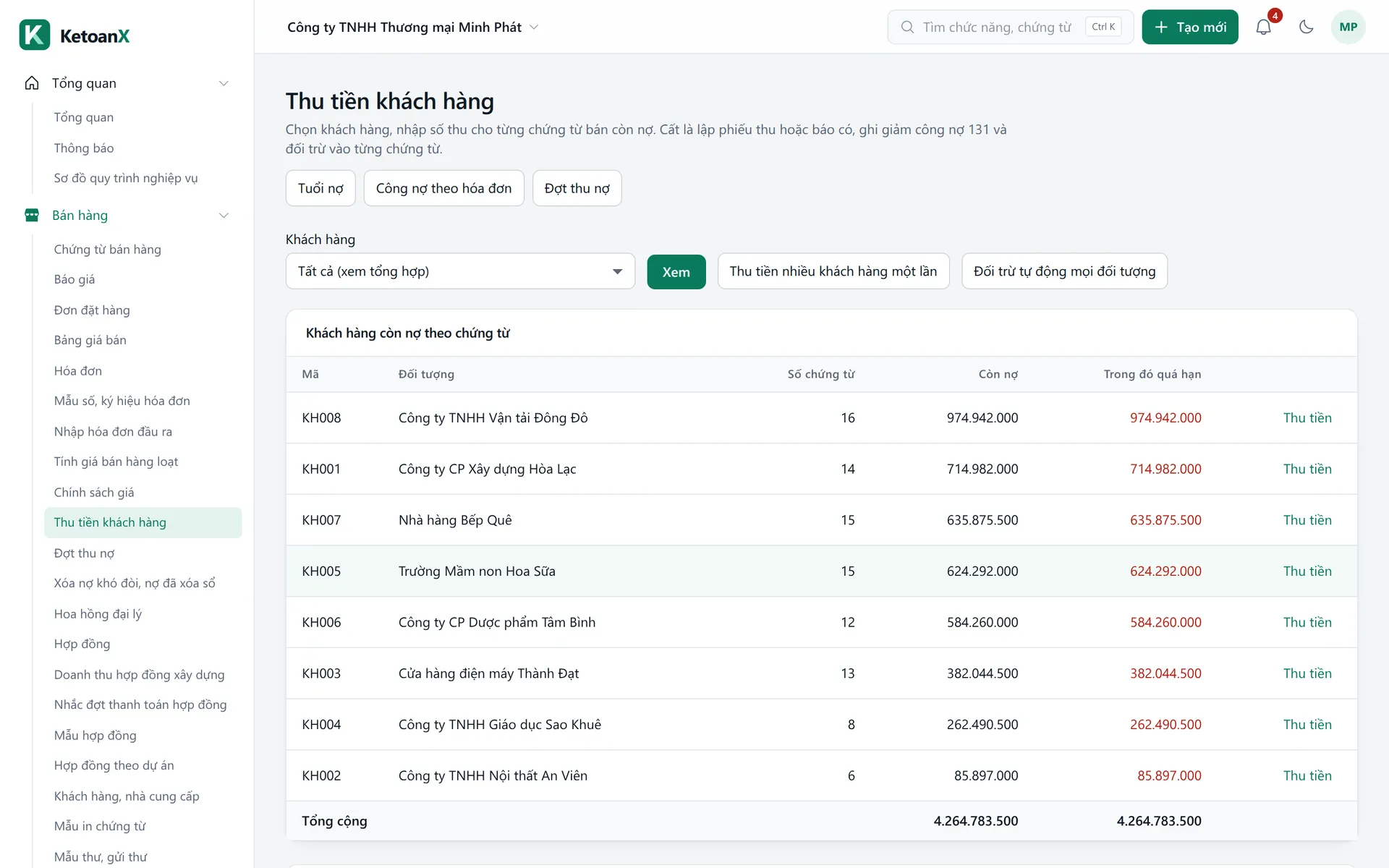
Task: Click the Tổng quan home icon
Action: coord(32,83)
